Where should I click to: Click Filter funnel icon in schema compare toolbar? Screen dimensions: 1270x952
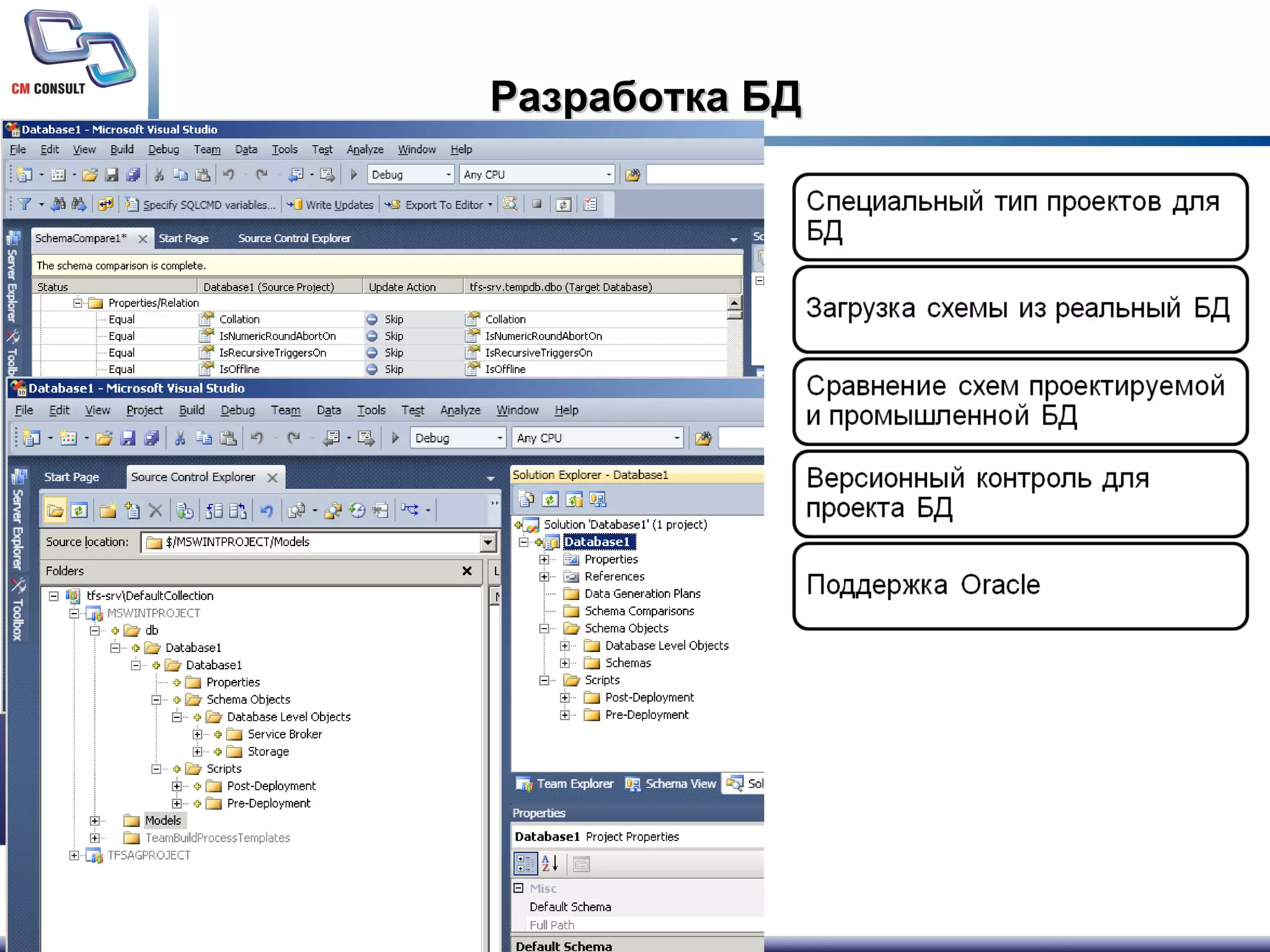(x=24, y=204)
